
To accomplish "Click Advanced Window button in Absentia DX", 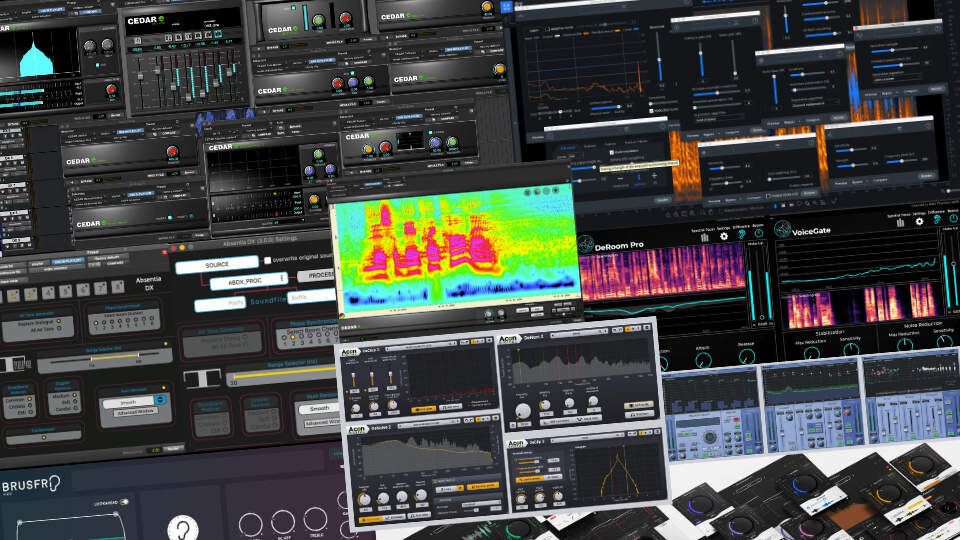I will coord(136,413).
